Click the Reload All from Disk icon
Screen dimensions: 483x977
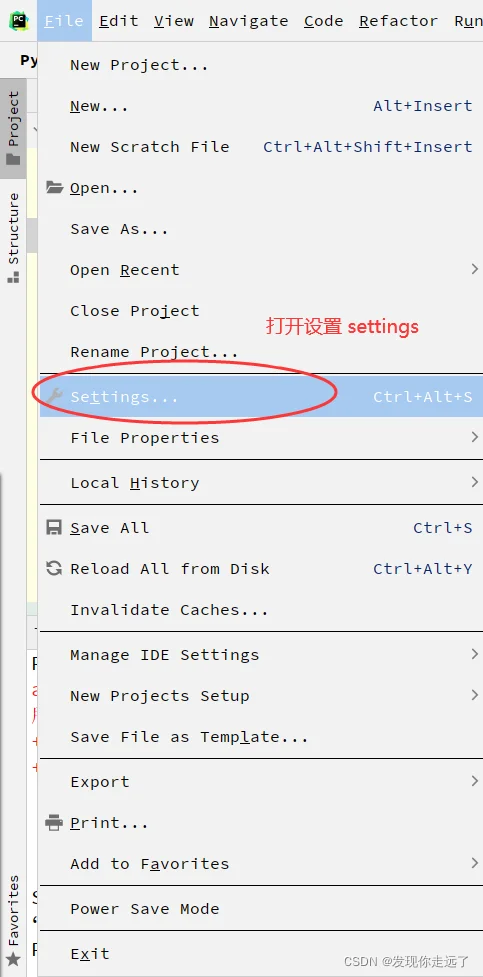click(54, 568)
